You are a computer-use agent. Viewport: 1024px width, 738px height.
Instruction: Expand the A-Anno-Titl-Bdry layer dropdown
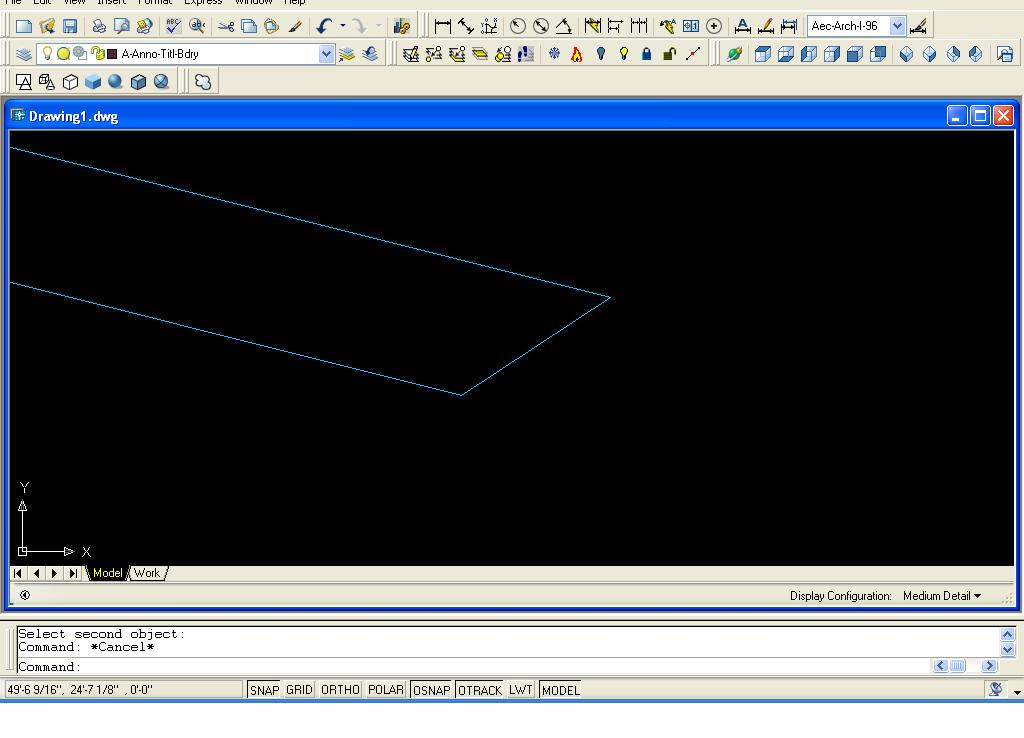point(326,54)
